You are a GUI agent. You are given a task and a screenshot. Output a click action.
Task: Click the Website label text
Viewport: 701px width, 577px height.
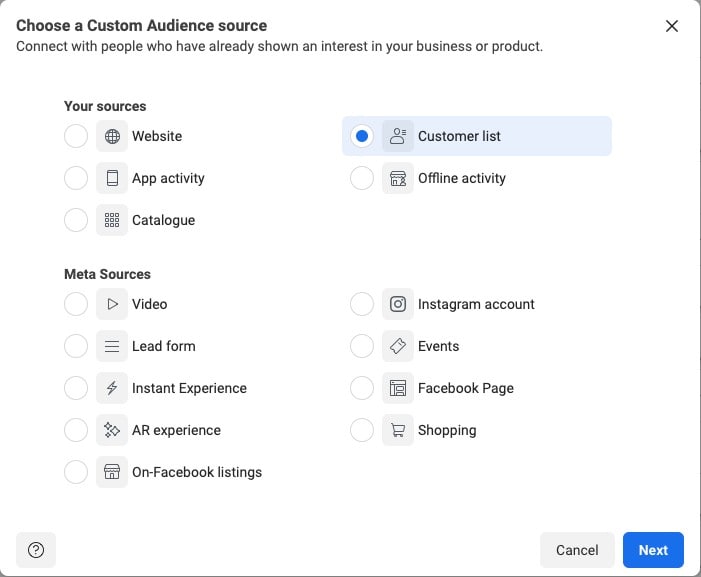157,136
